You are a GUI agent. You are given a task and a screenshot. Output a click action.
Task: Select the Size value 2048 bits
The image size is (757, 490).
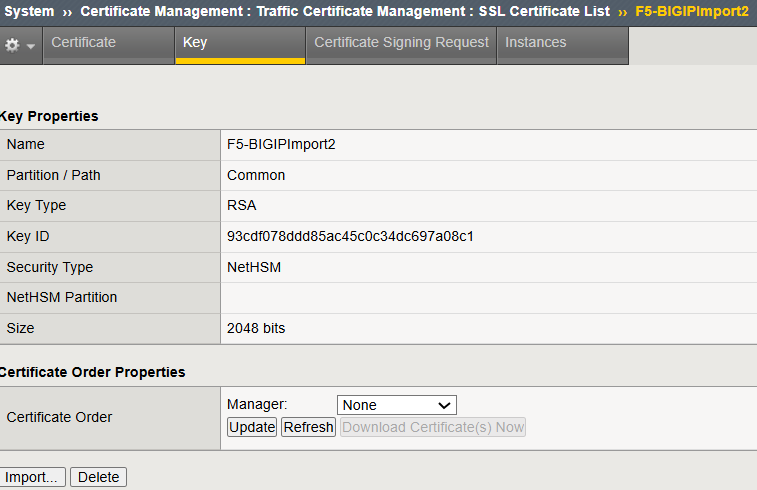pos(256,328)
